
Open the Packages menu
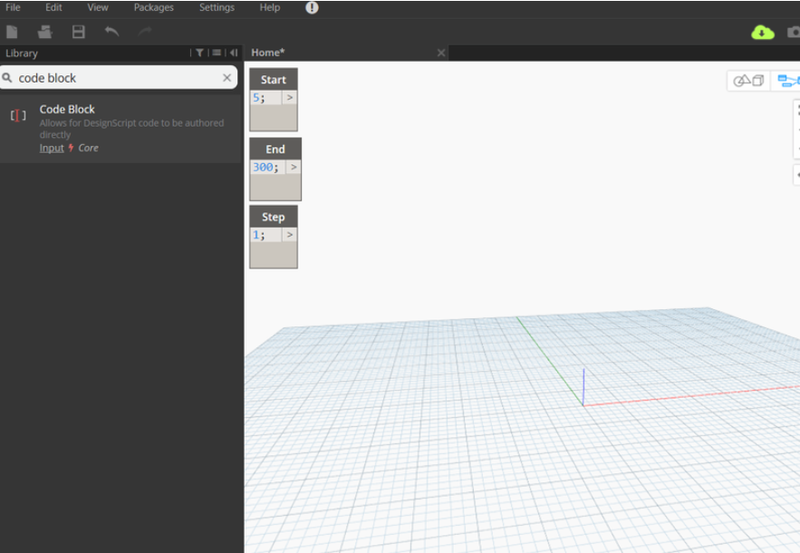point(154,8)
